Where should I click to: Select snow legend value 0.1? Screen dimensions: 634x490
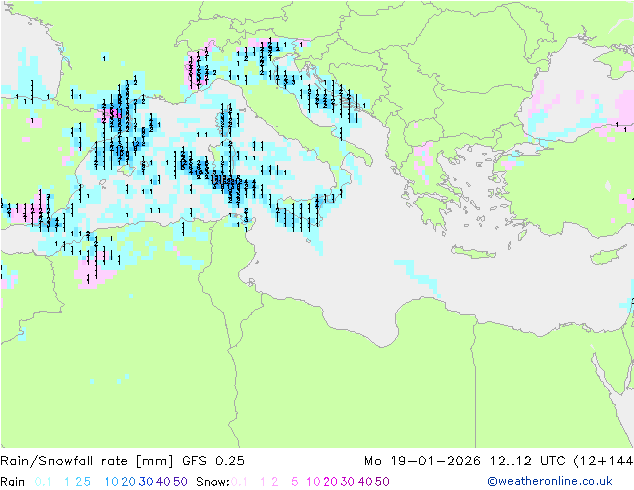[x=239, y=482]
